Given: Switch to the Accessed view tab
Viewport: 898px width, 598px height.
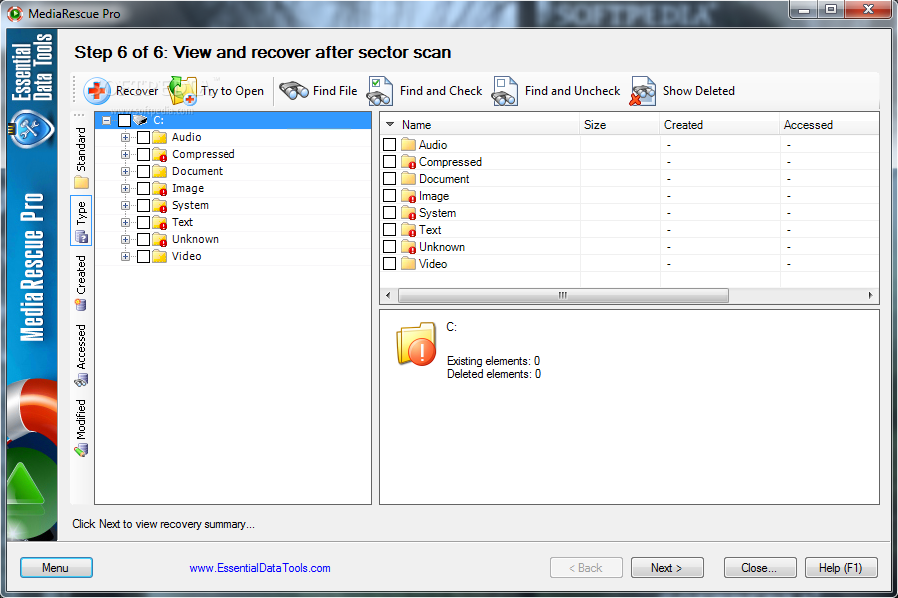Looking at the screenshot, I should [x=81, y=355].
